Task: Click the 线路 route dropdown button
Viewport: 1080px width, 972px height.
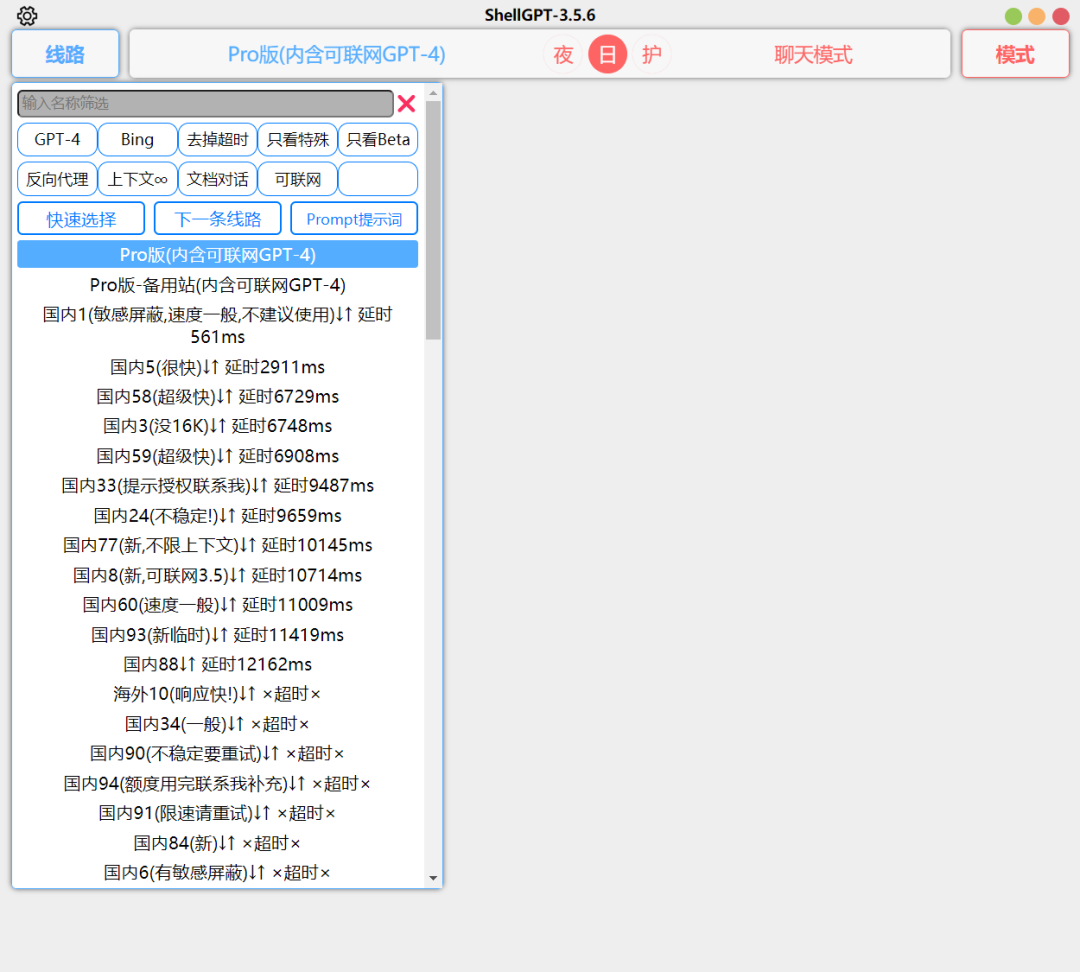Action: 65,54
